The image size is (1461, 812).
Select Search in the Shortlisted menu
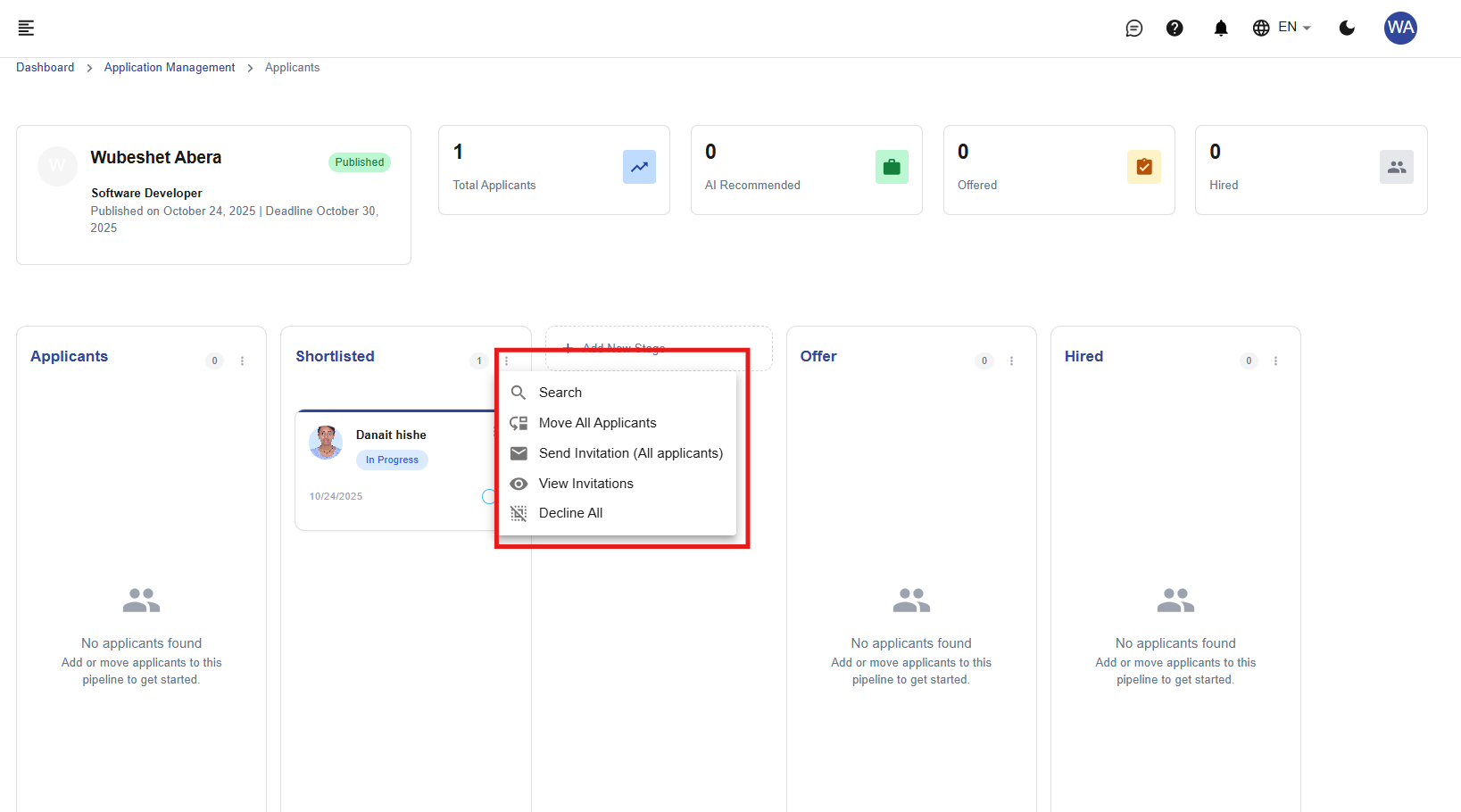coord(560,393)
